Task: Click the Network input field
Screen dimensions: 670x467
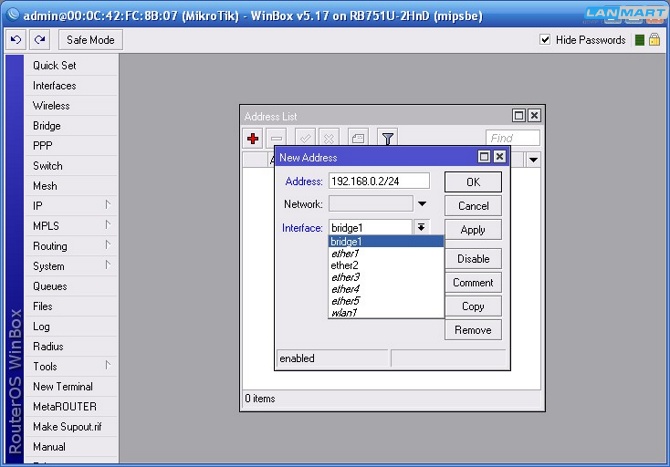Action: click(x=370, y=204)
